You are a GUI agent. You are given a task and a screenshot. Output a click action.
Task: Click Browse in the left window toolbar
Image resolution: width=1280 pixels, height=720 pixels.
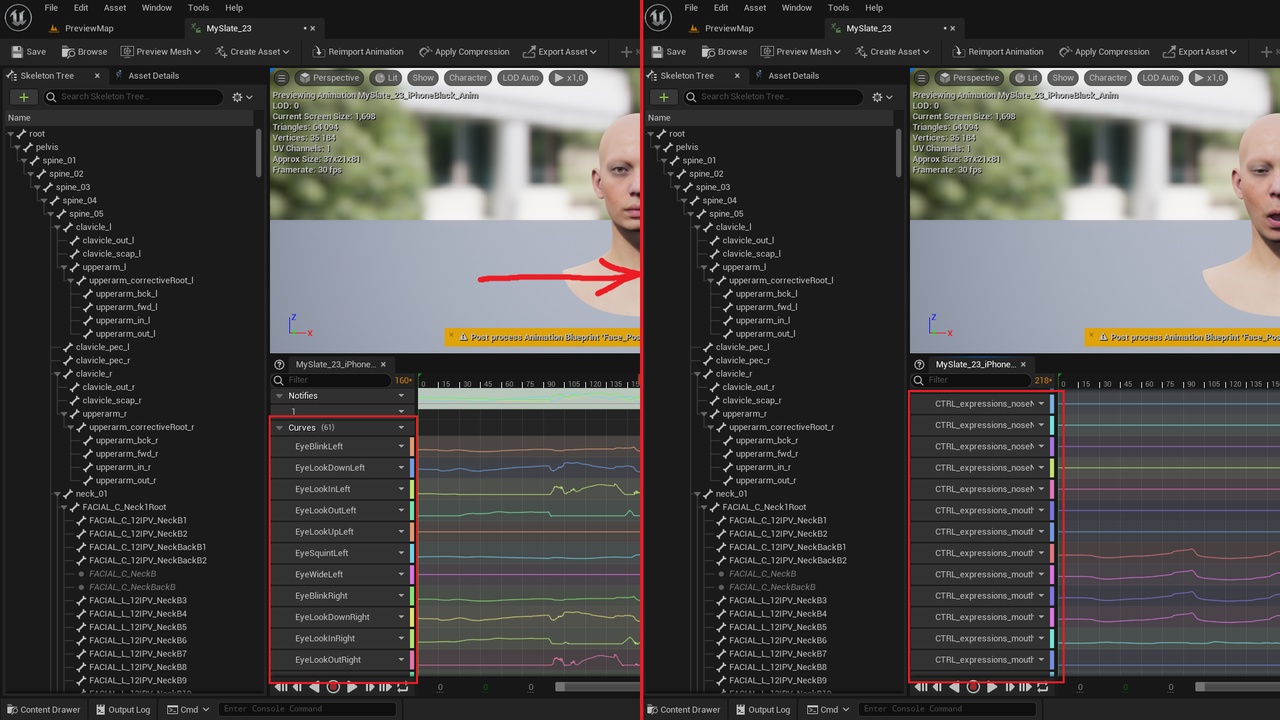point(84,52)
